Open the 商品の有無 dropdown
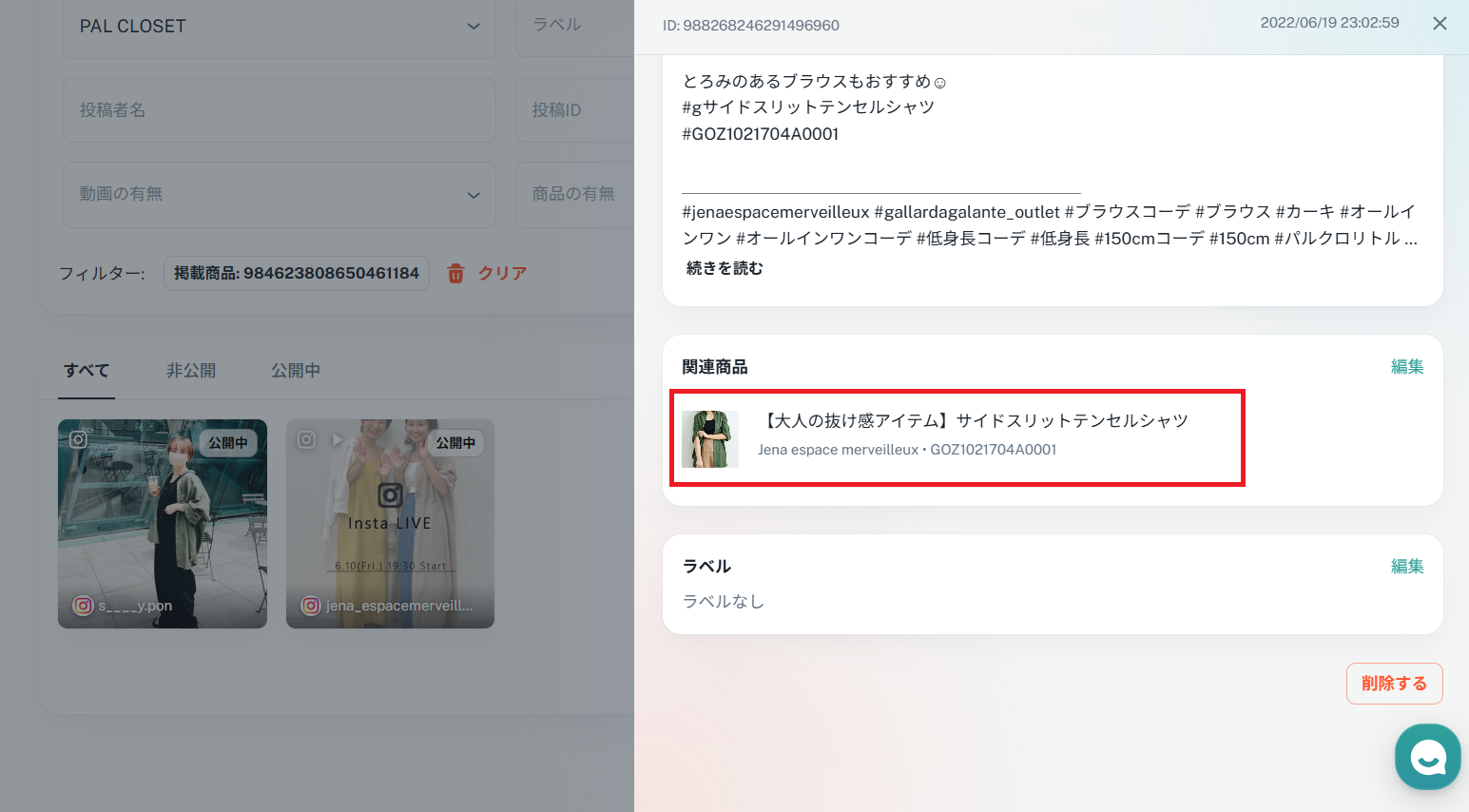Viewport: 1469px width, 812px height. [574, 195]
